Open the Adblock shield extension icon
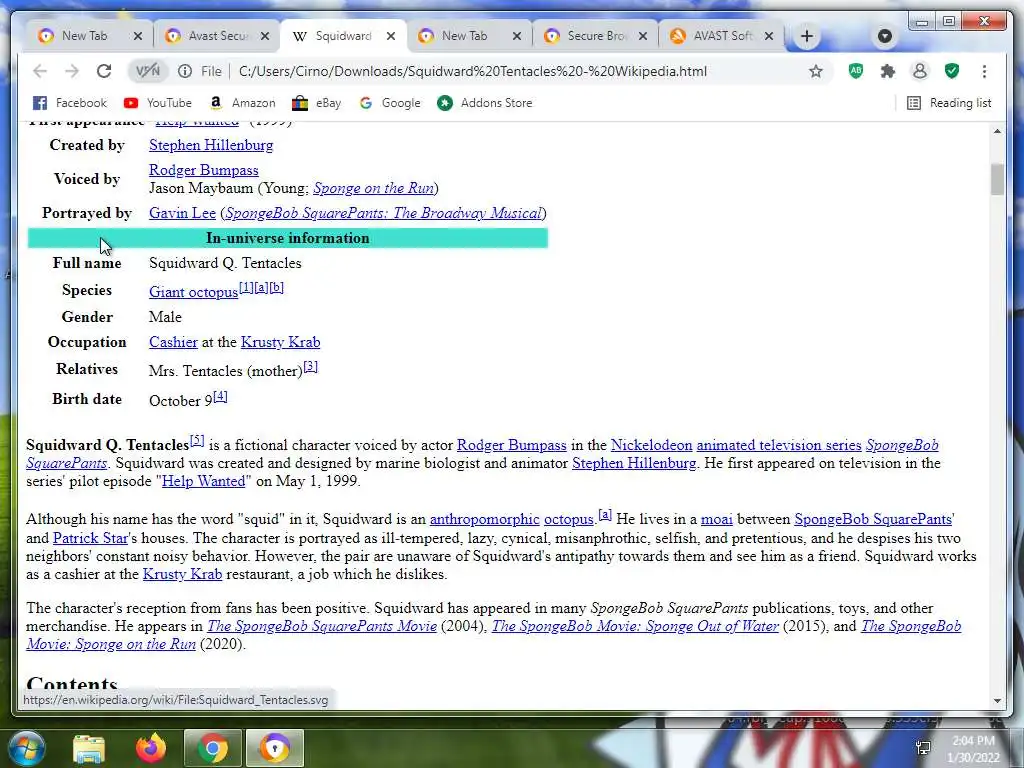The height and width of the screenshot is (768, 1024). (x=856, y=71)
